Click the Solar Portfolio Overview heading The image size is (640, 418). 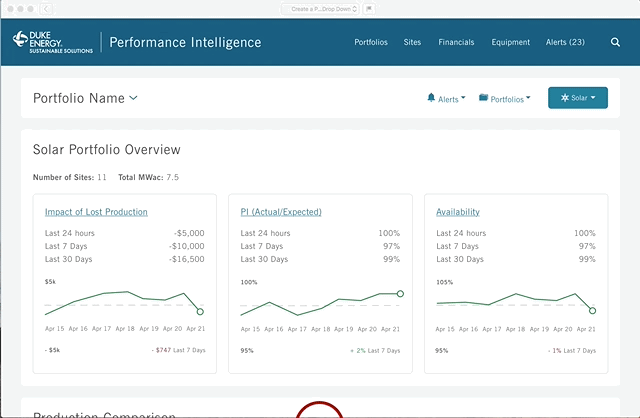click(107, 149)
